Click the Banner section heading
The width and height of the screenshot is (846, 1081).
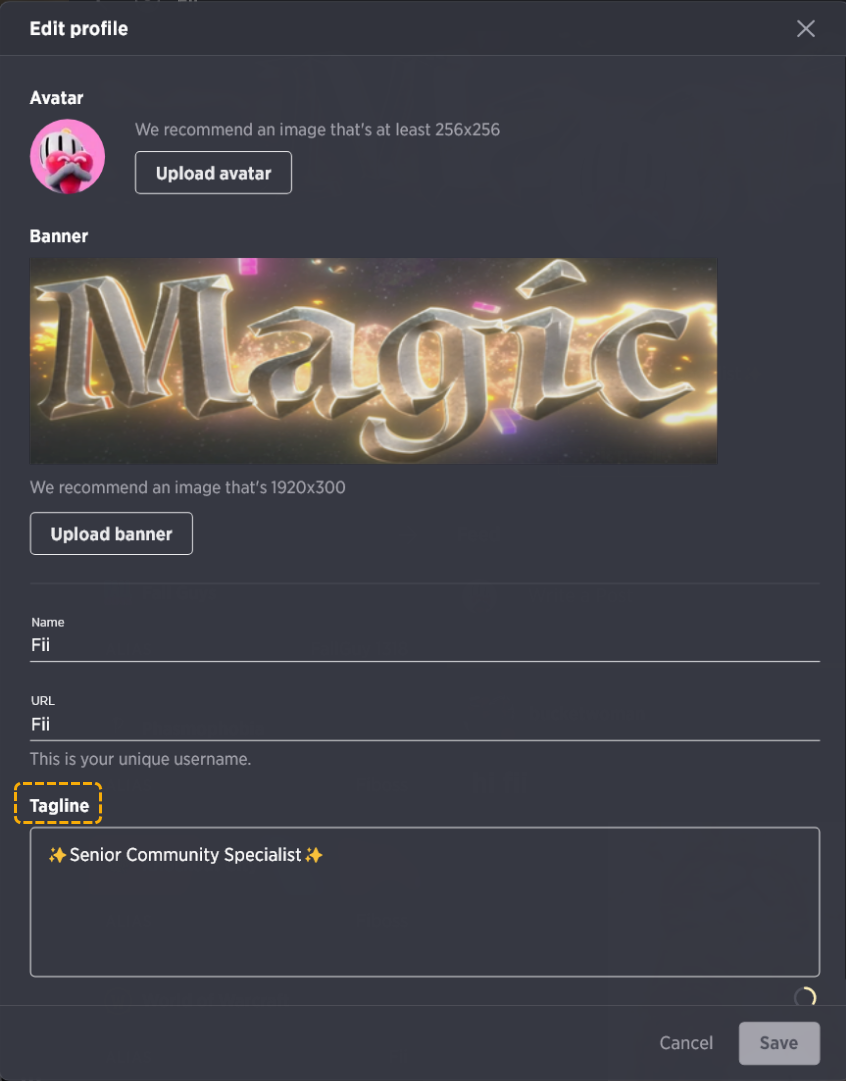click(x=59, y=236)
